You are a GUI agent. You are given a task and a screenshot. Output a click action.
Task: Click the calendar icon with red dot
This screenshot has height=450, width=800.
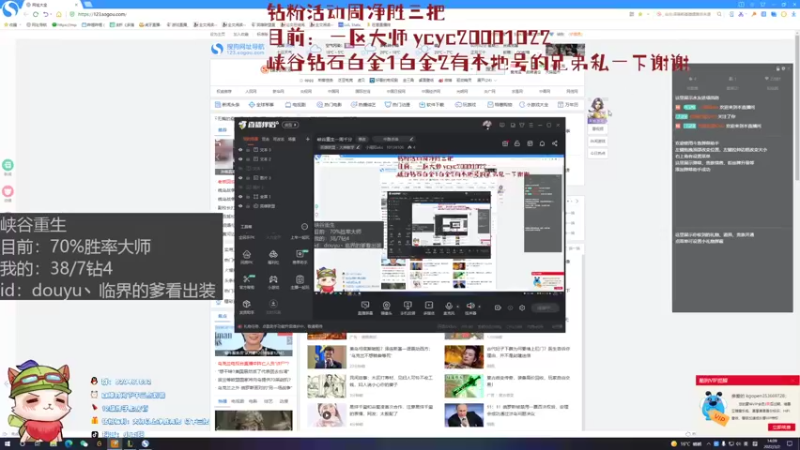point(505,143)
